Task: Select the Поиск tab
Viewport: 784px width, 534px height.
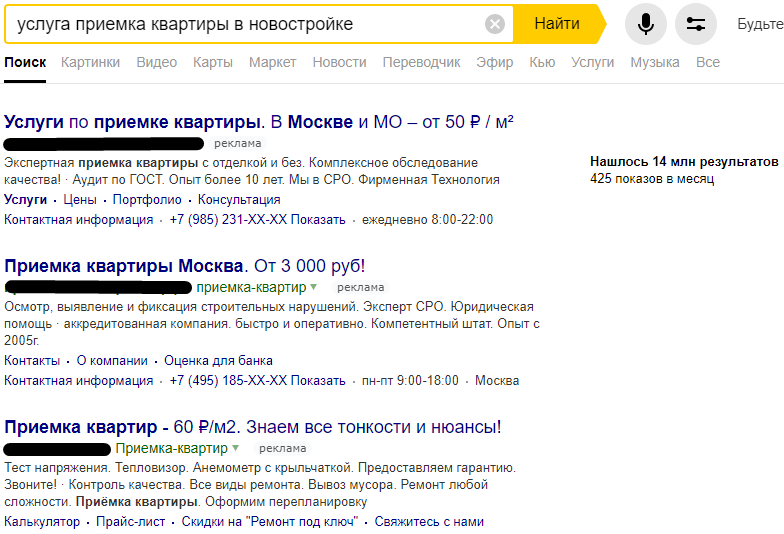Action: 25,62
